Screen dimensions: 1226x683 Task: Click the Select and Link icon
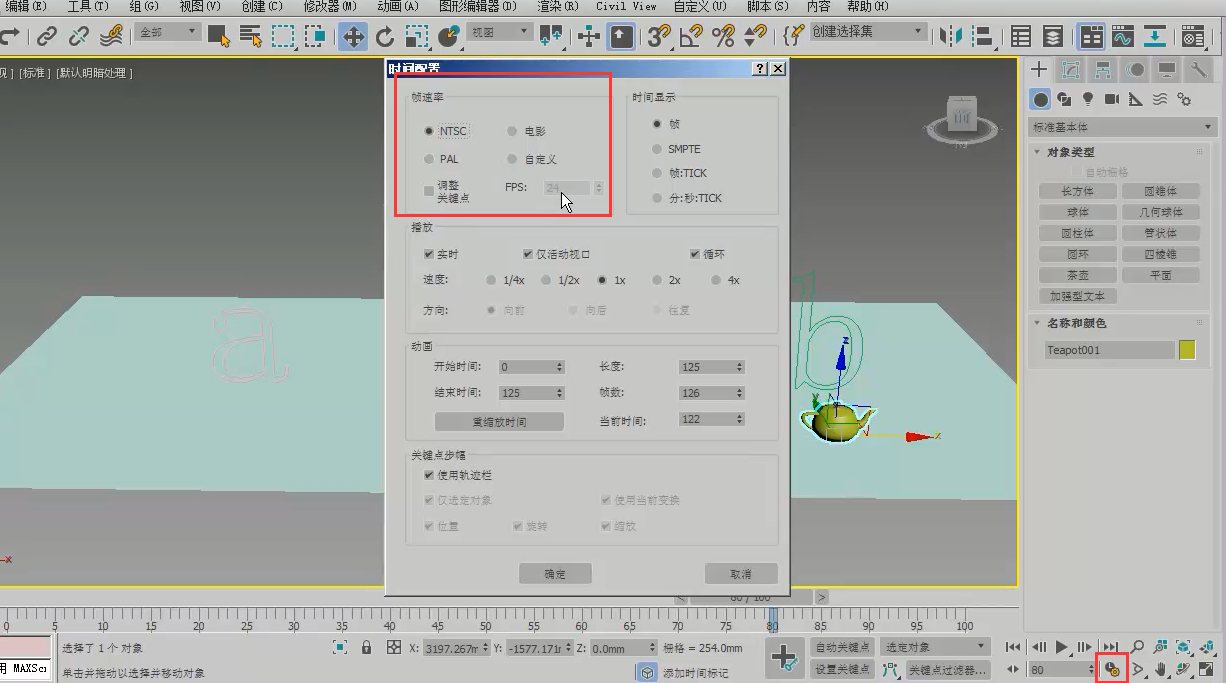pos(50,37)
